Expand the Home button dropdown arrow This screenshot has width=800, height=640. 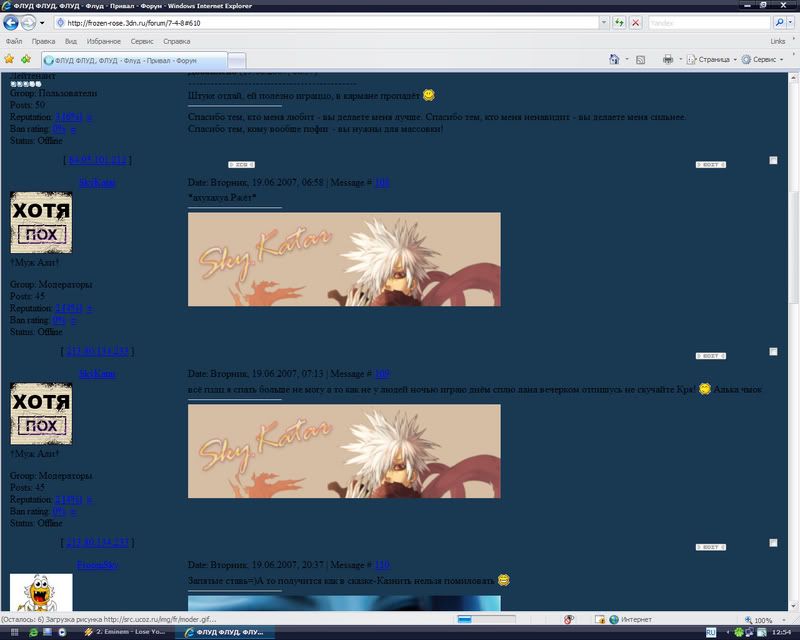pos(627,60)
